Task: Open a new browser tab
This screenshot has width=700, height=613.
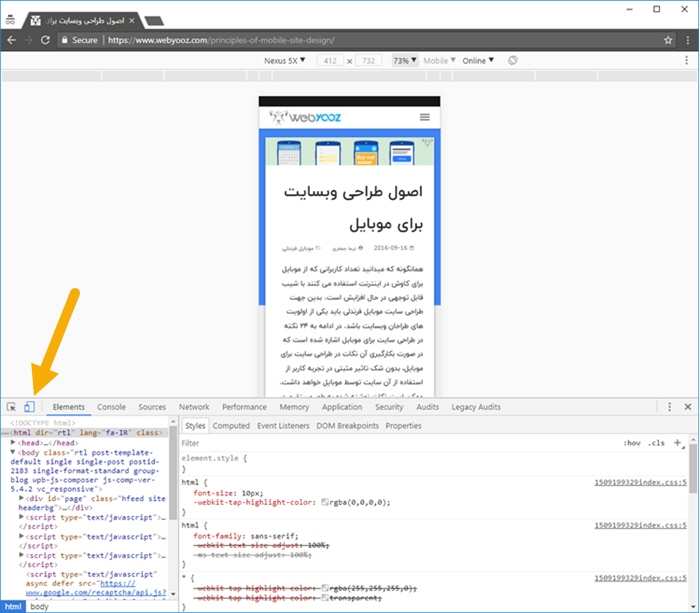Action: (154, 21)
